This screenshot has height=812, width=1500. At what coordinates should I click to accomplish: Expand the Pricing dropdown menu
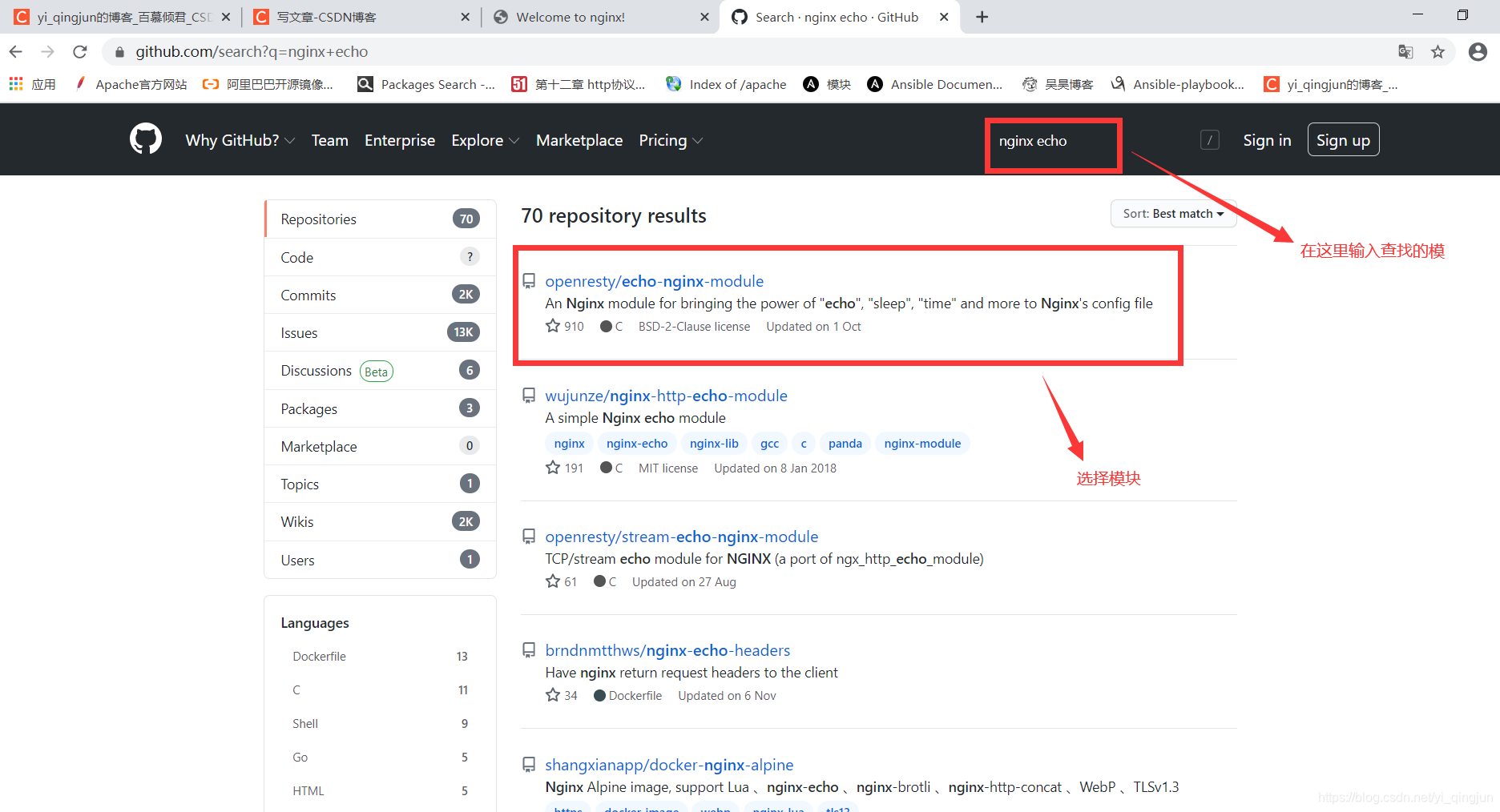point(671,140)
